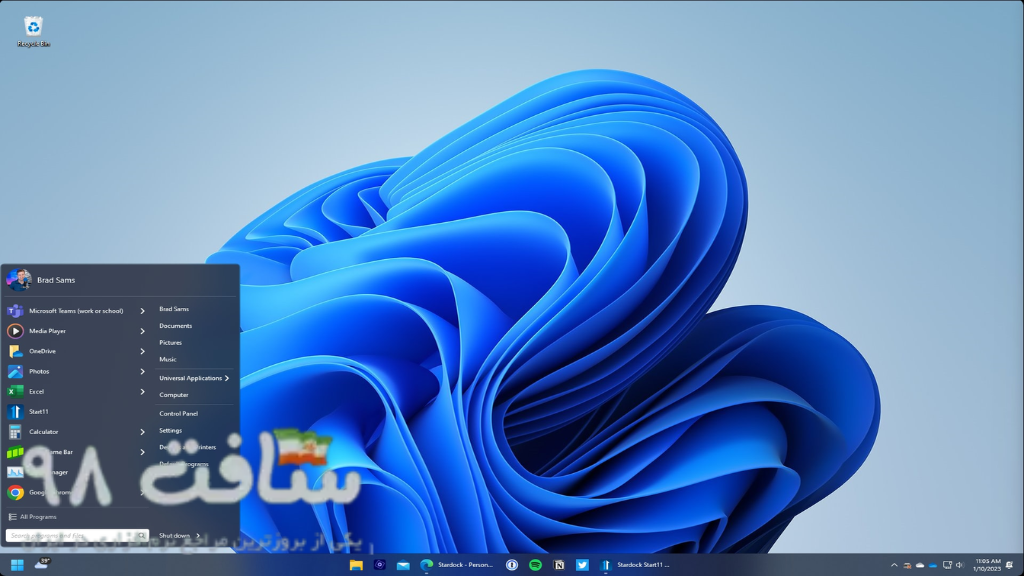
Task: Open Music folder link
Action: [168, 359]
